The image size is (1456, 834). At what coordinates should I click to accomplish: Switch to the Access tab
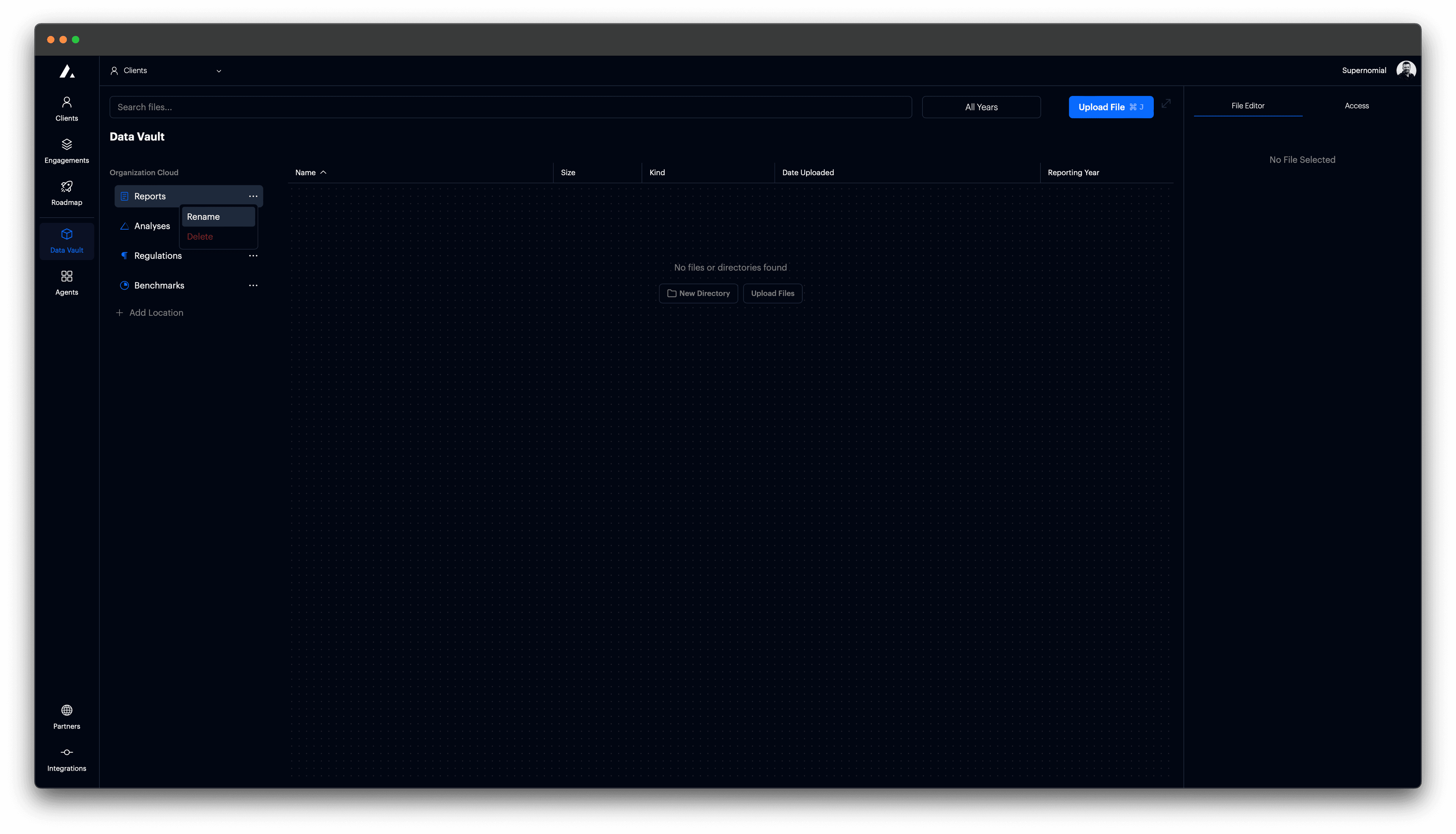pyautogui.click(x=1357, y=105)
